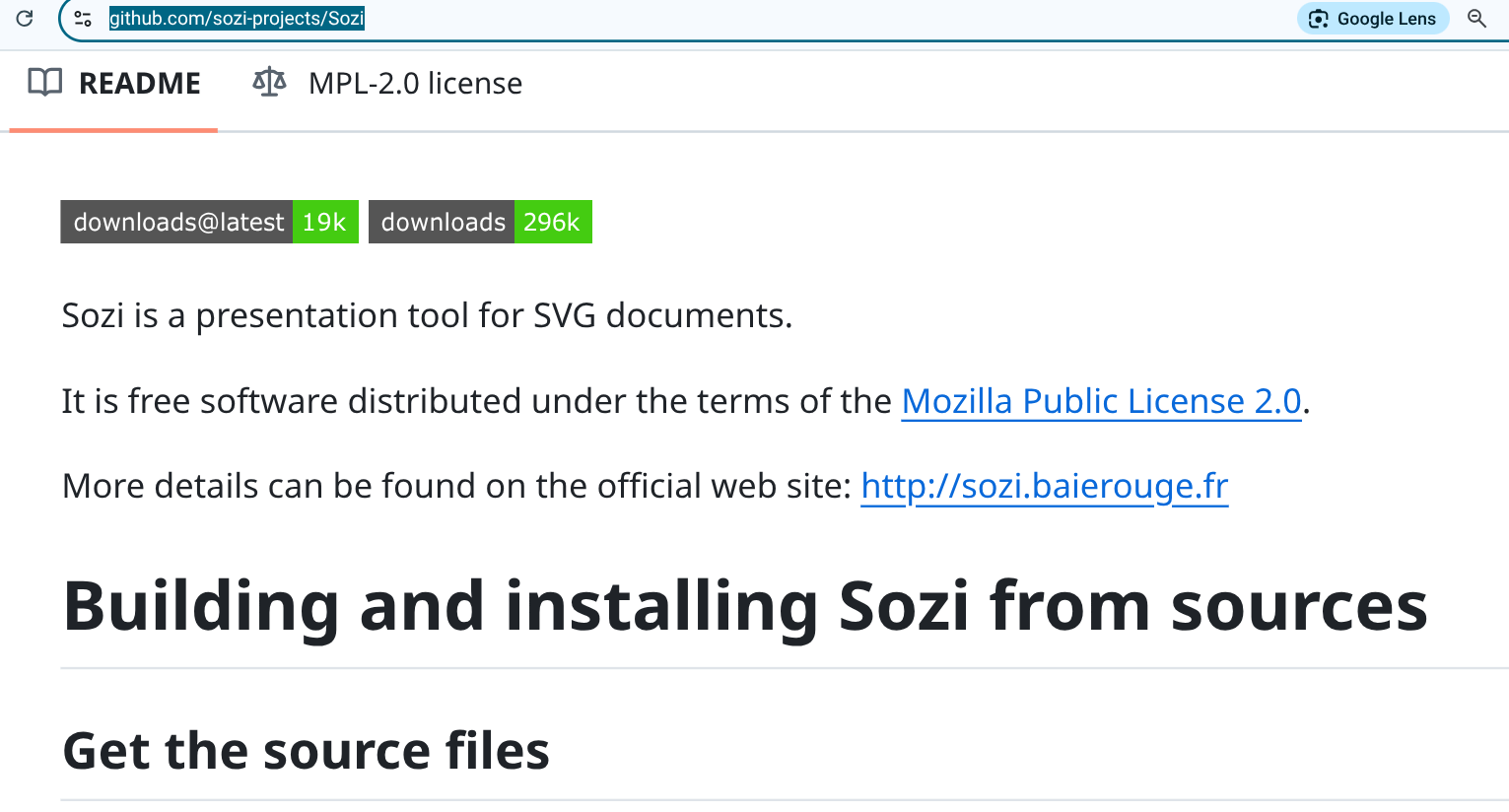Click the 'Get the source files' heading
1509x812 pixels.
[306, 751]
